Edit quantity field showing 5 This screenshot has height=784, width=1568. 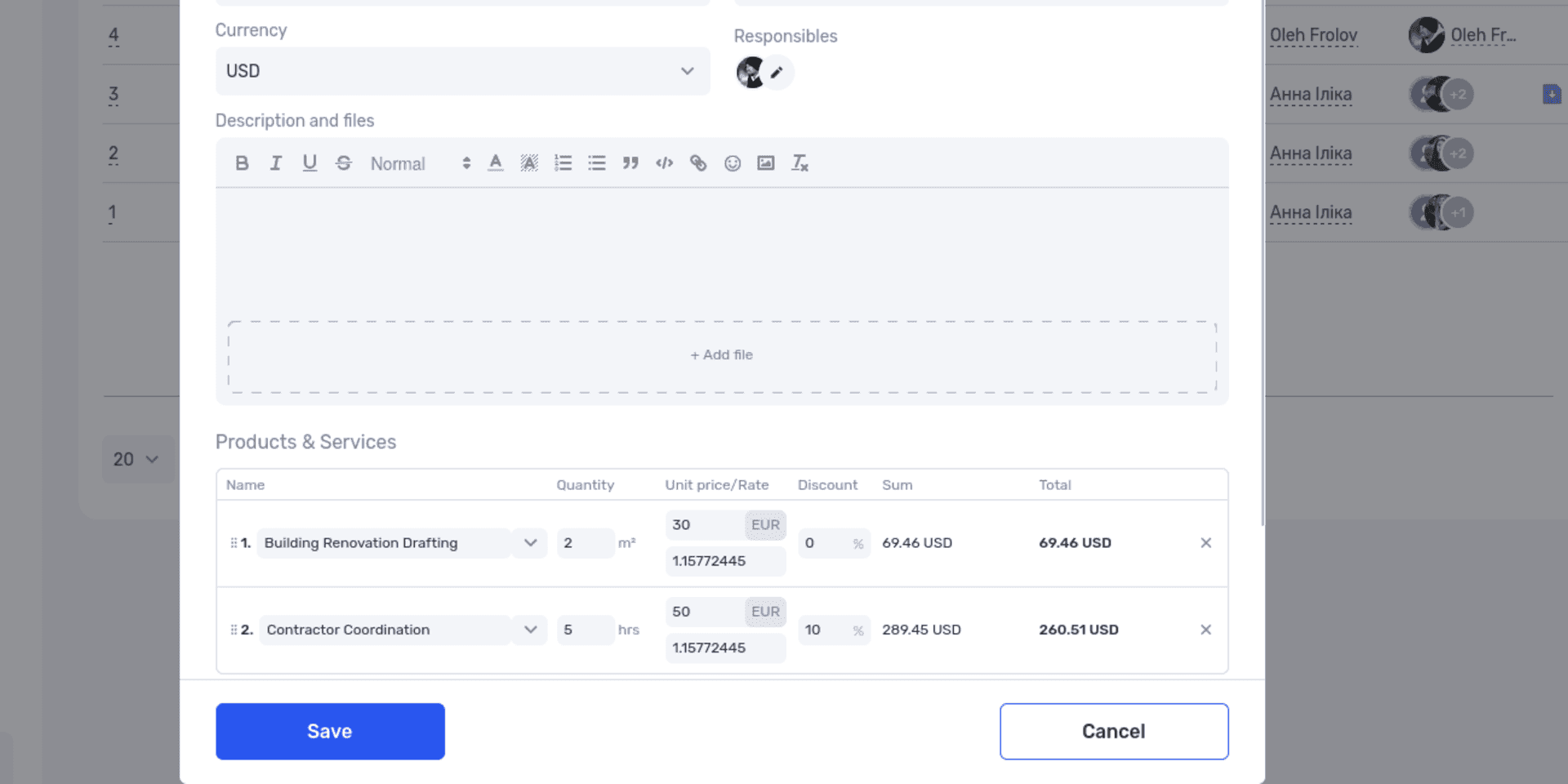tap(586, 630)
